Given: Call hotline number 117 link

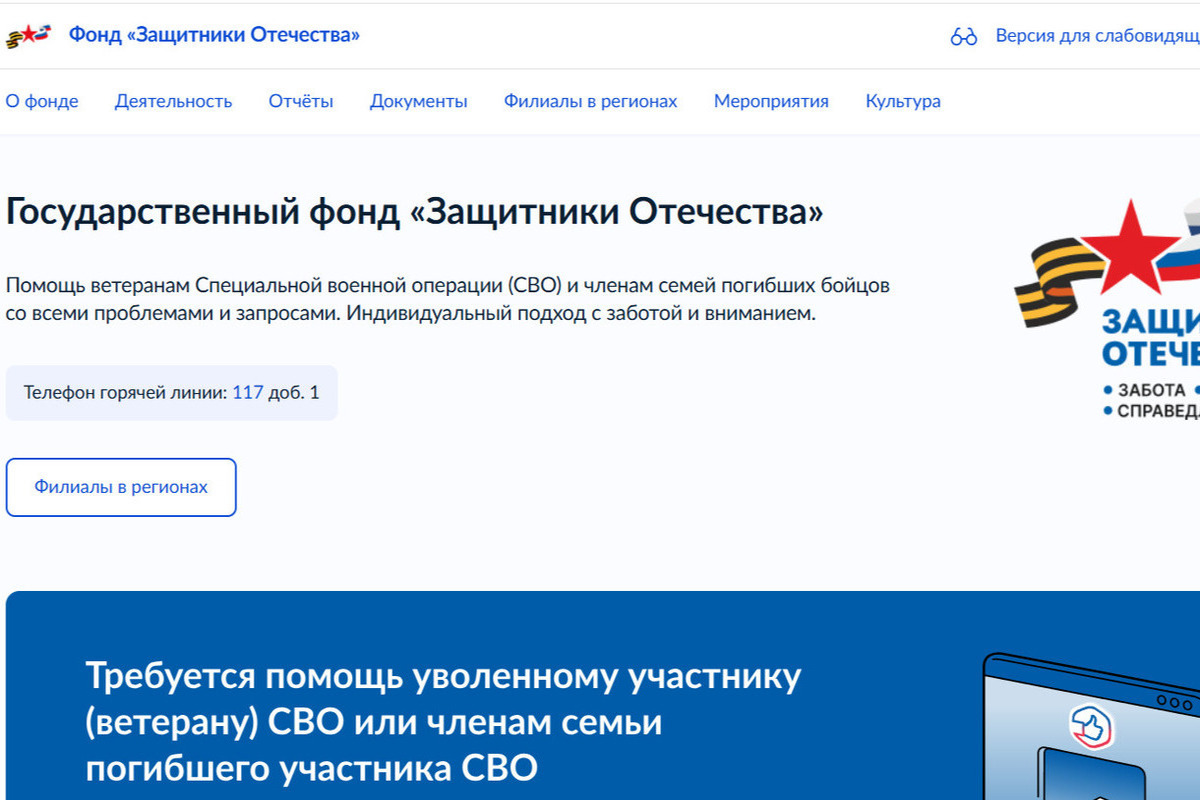Looking at the screenshot, I should coord(248,392).
